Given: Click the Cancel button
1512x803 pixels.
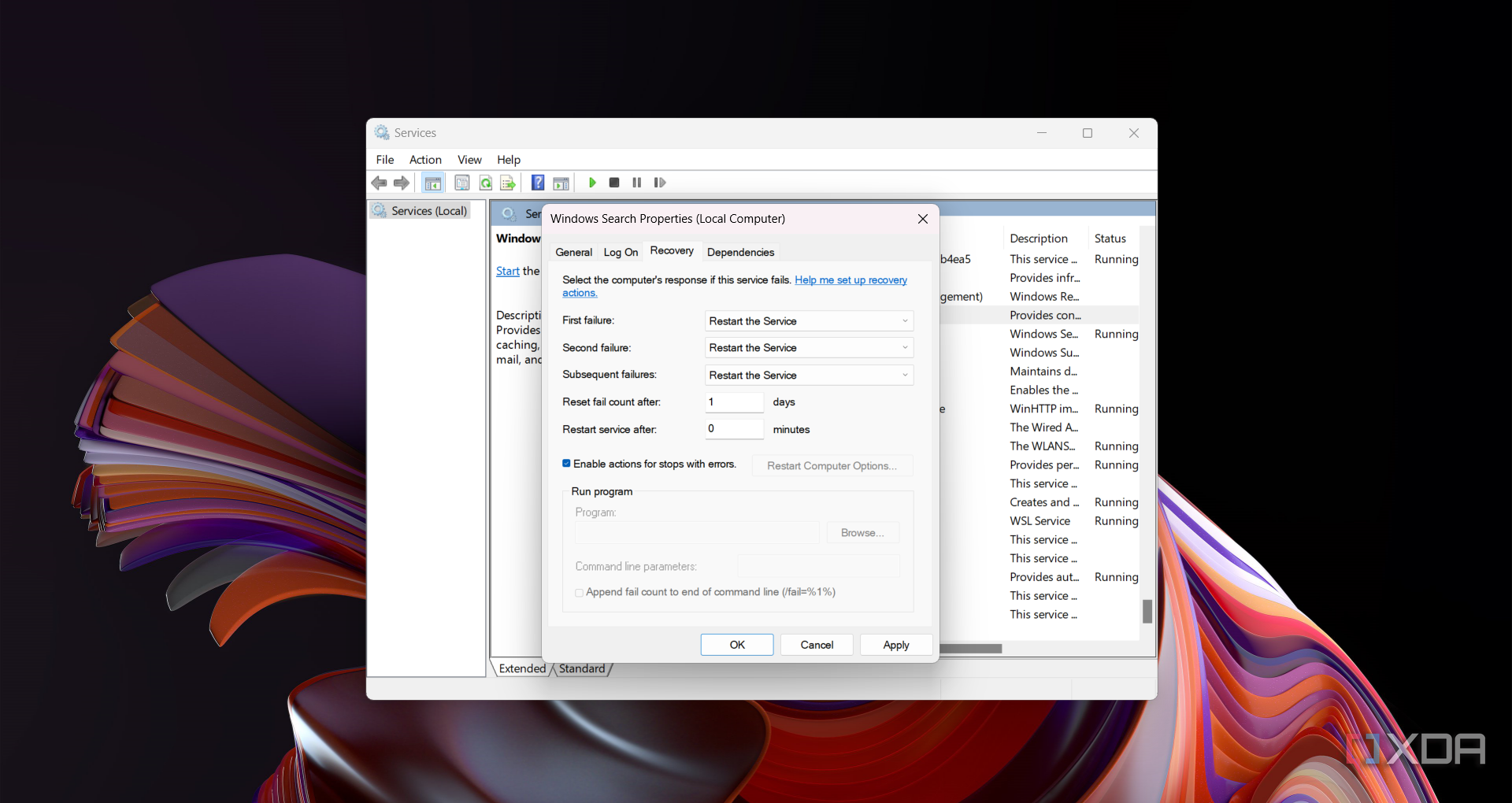Looking at the screenshot, I should pos(817,645).
